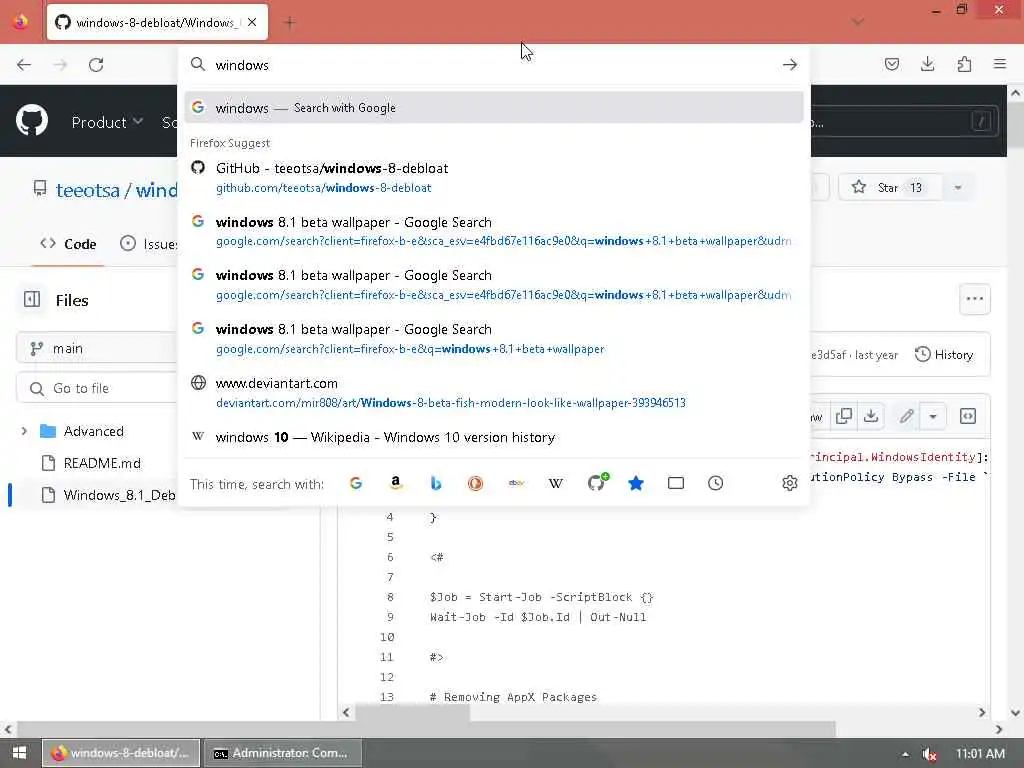The width and height of the screenshot is (1024, 768).
Task: Expand the Advanced folder
Action: pyautogui.click(x=24, y=431)
